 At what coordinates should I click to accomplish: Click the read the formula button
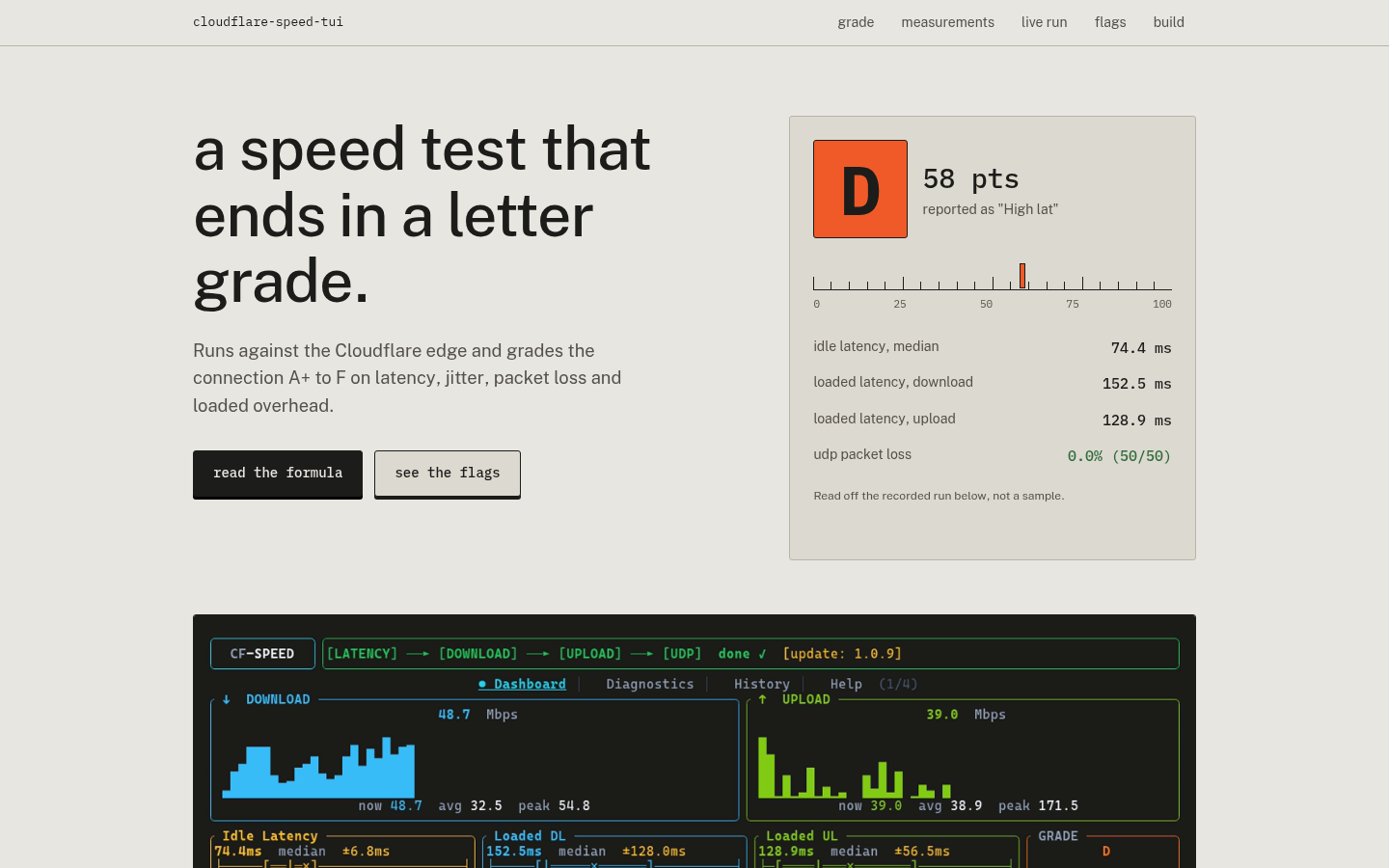point(278,474)
